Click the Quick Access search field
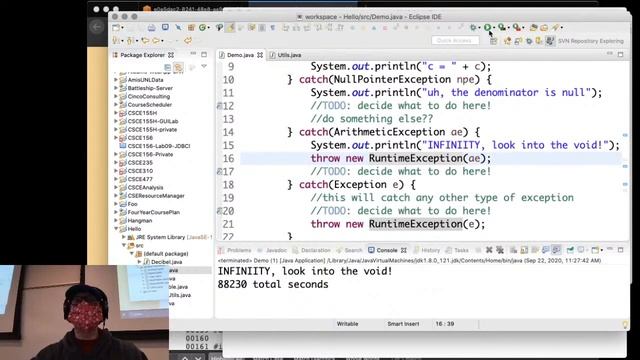The width and height of the screenshot is (640, 360). [x=455, y=40]
